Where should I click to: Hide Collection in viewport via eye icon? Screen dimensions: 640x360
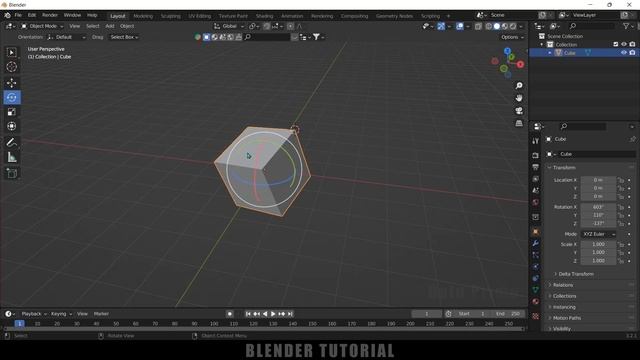pos(624,44)
